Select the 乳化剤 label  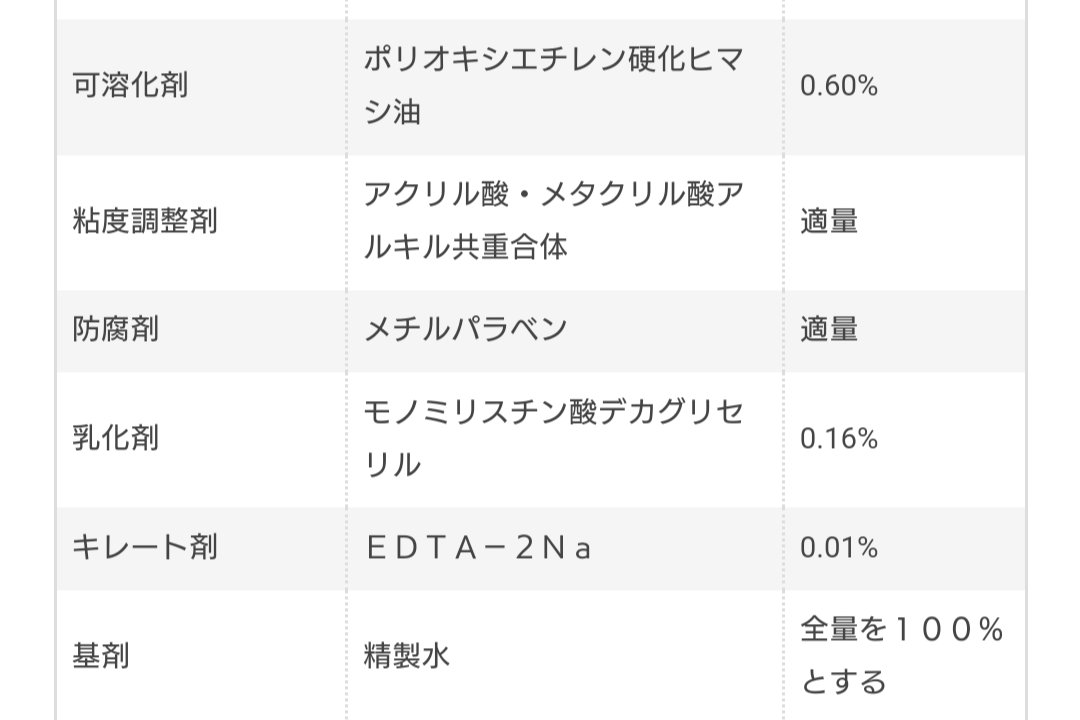[116, 438]
